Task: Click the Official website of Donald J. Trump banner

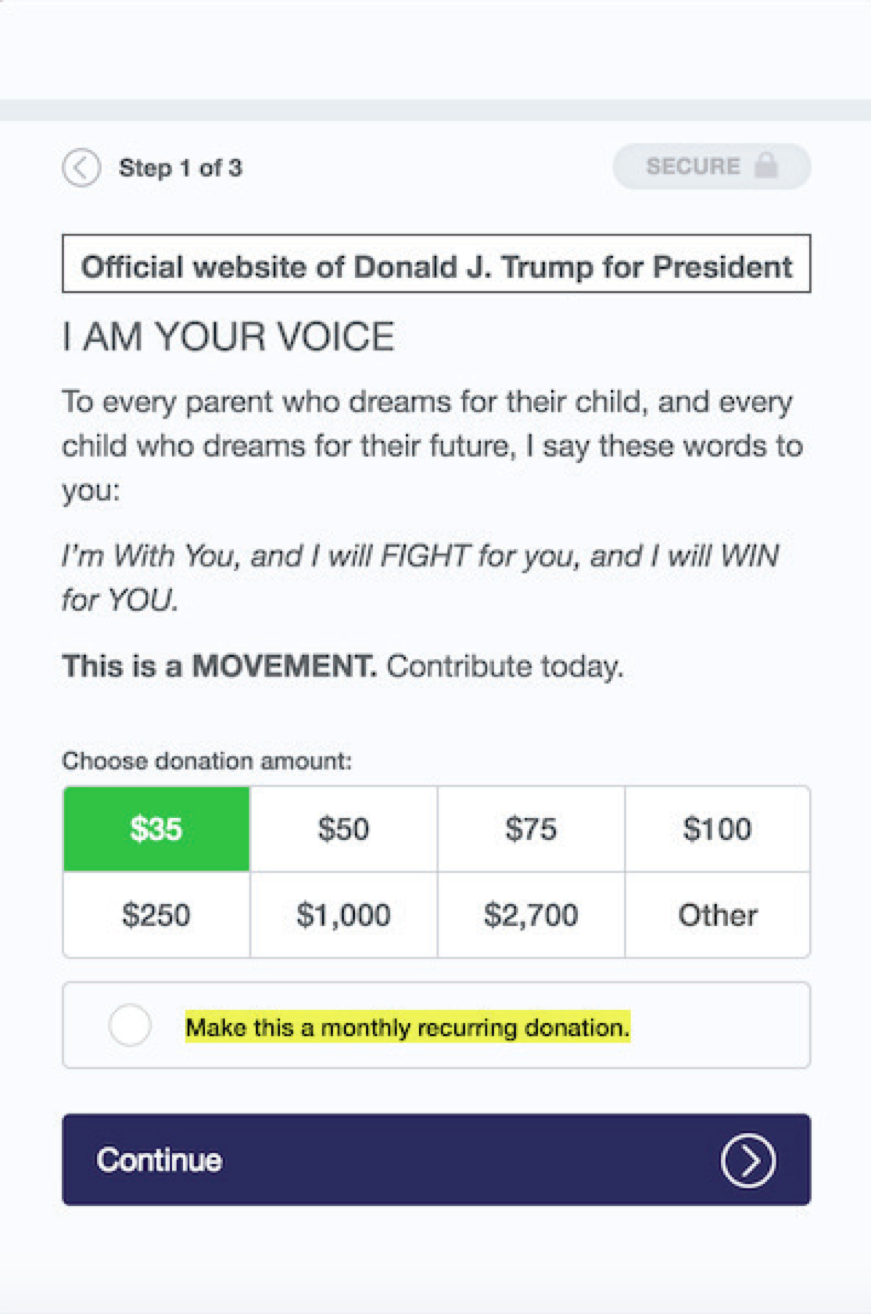Action: click(436, 267)
